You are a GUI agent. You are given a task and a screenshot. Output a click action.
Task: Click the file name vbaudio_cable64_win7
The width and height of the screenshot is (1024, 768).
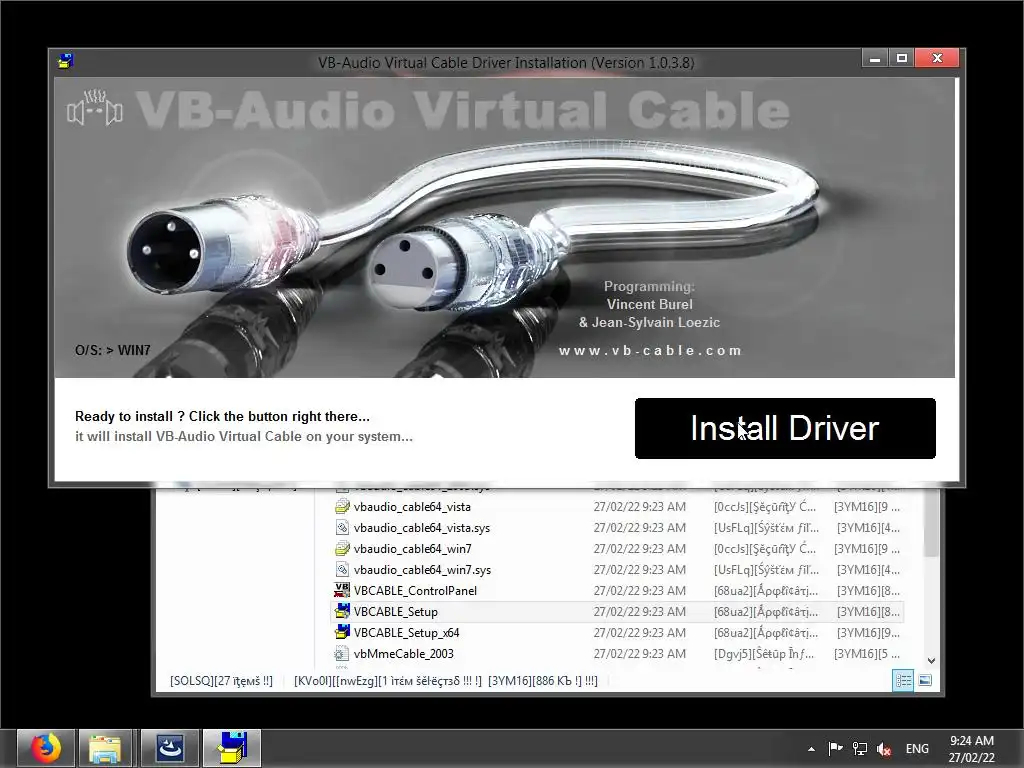[x=412, y=549]
